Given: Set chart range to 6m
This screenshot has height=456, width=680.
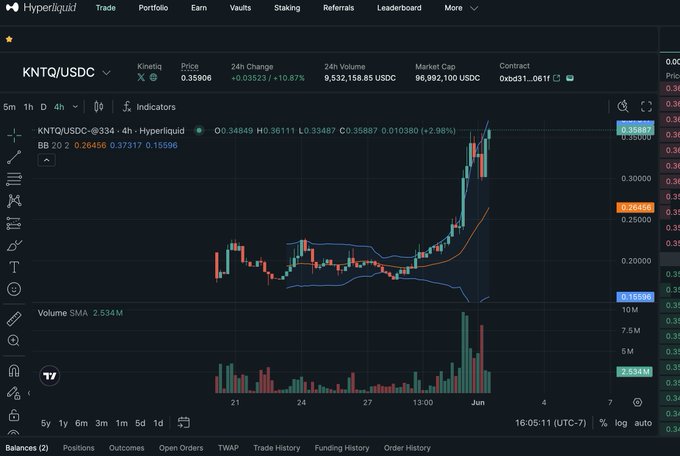Looking at the screenshot, I should [82, 423].
